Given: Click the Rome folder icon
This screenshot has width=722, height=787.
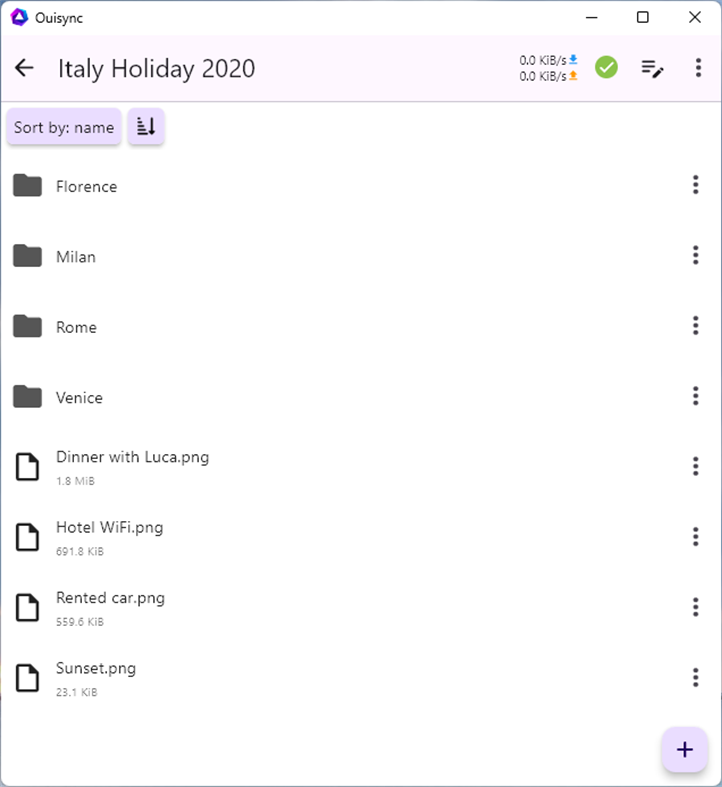Looking at the screenshot, I should coord(27,327).
